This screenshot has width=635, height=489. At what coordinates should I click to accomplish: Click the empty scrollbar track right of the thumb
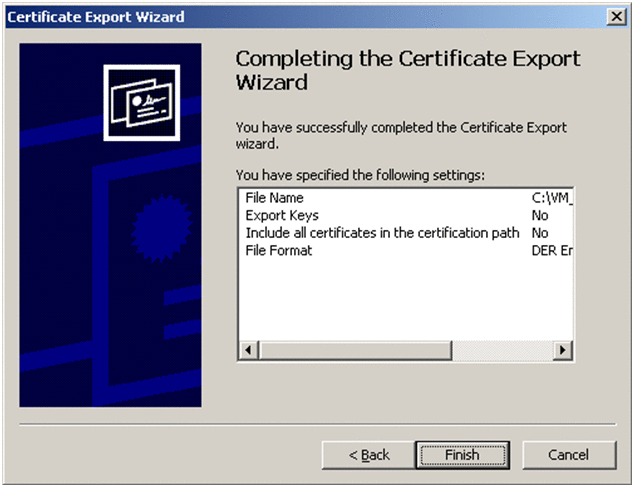[503, 350]
